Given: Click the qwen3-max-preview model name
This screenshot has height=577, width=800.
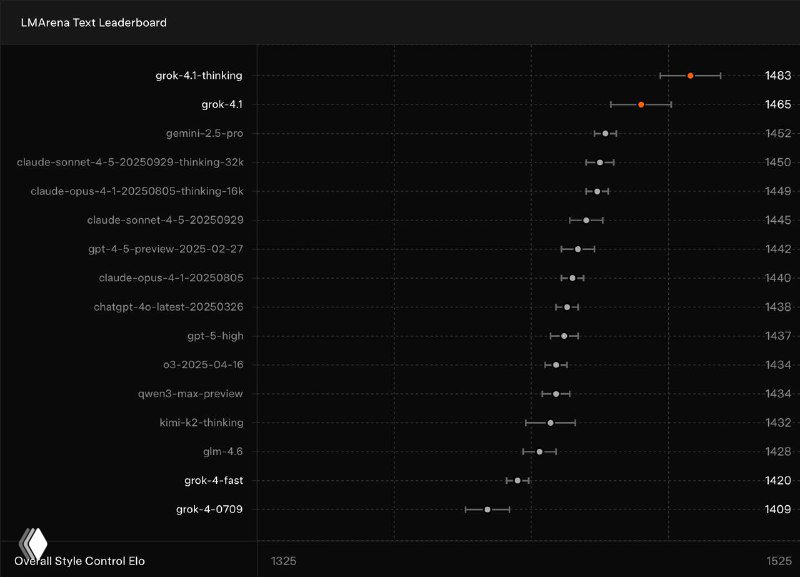Looking at the screenshot, I should point(190,394).
